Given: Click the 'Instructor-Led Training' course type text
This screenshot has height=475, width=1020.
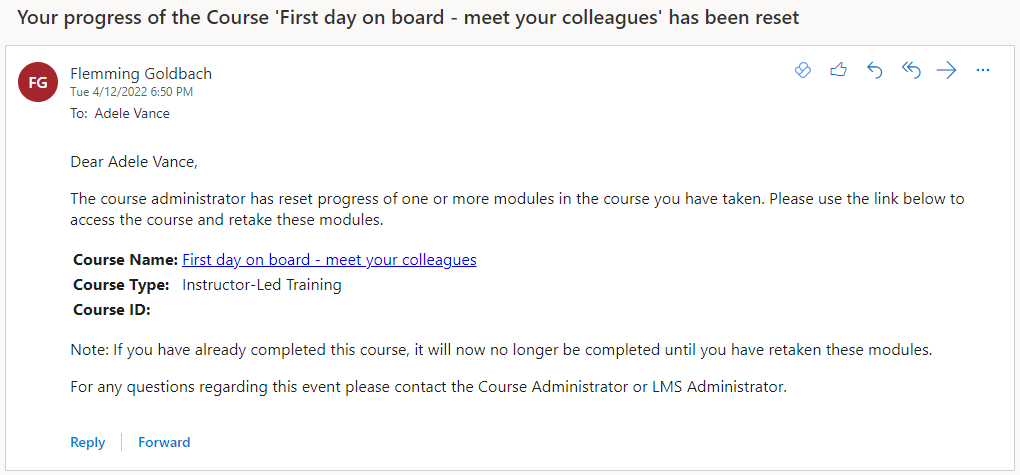Looking at the screenshot, I should (x=262, y=285).
